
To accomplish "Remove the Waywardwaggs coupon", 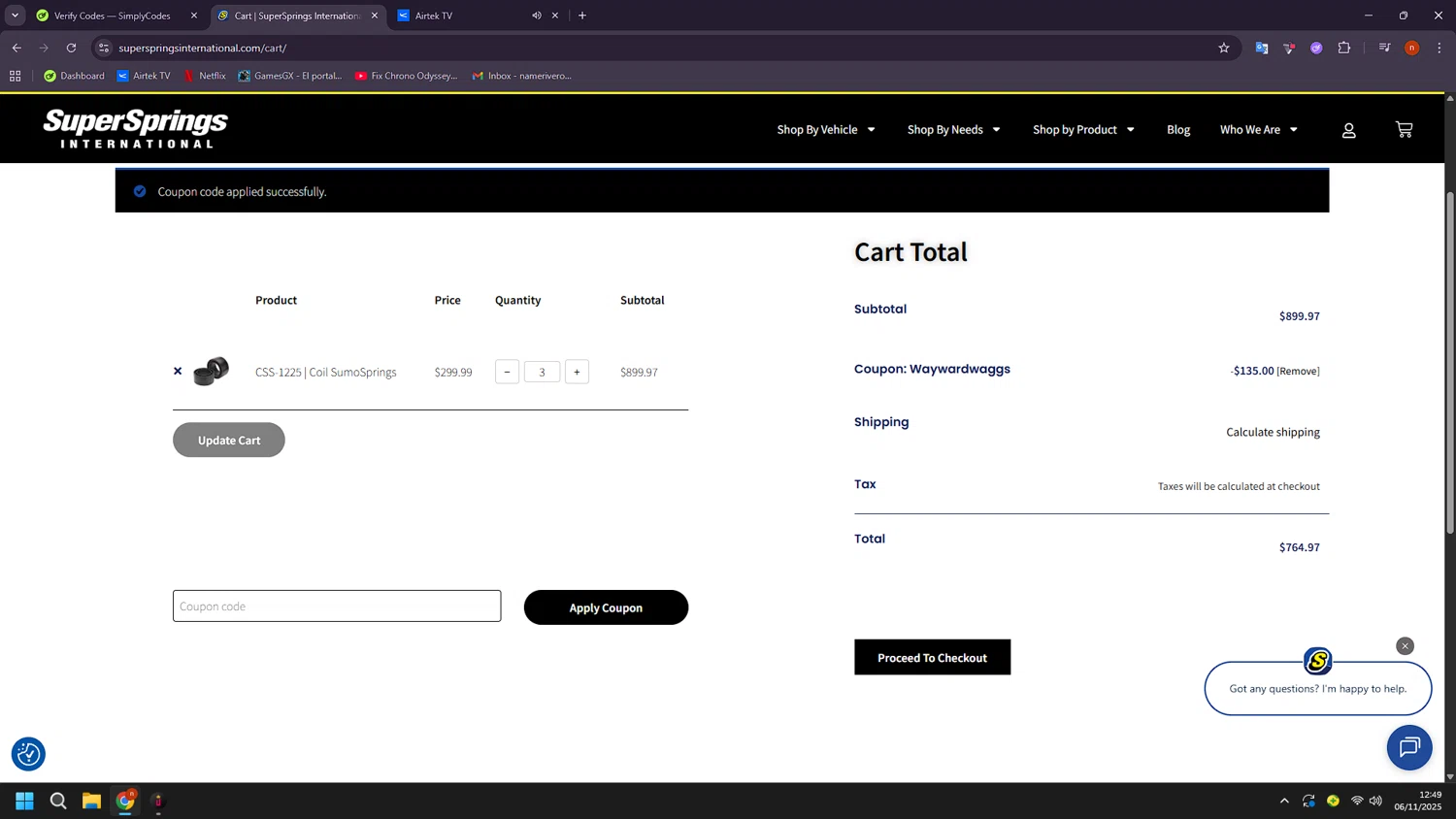I will point(1298,372).
